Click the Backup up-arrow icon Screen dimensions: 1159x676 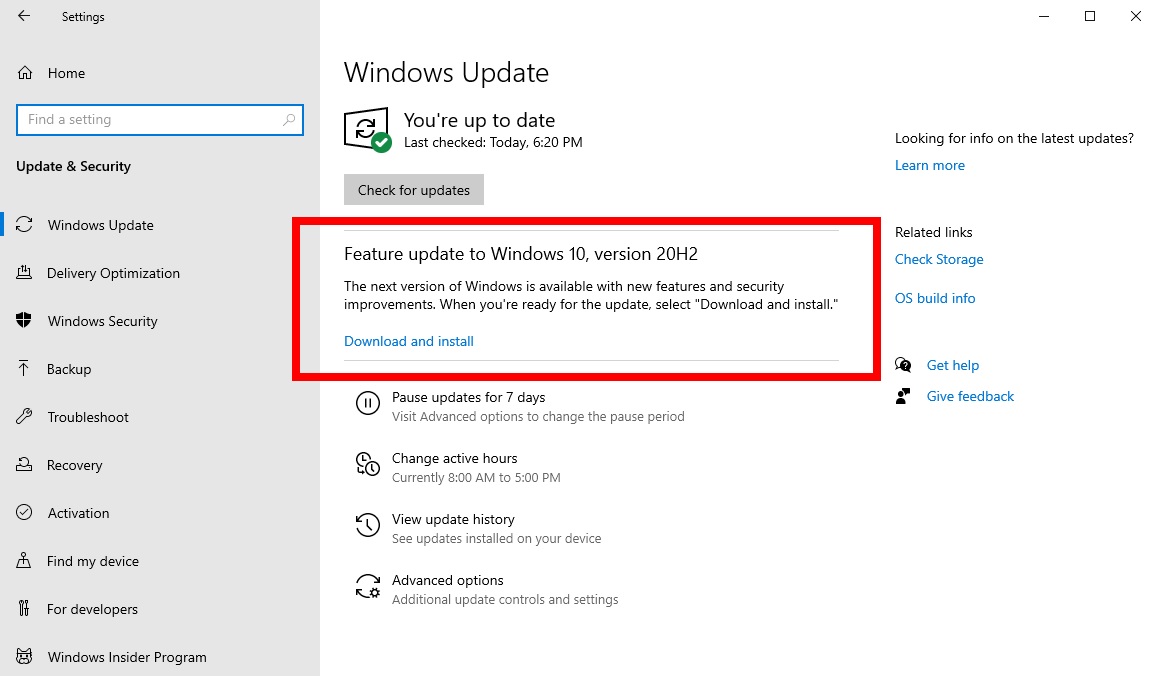[x=24, y=369]
